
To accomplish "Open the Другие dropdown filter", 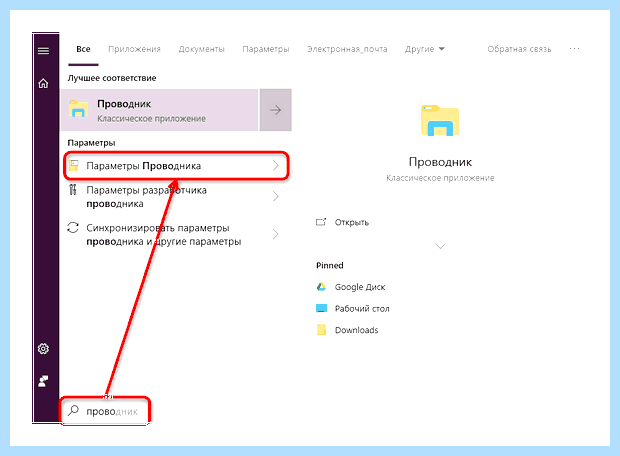I will click(x=425, y=49).
